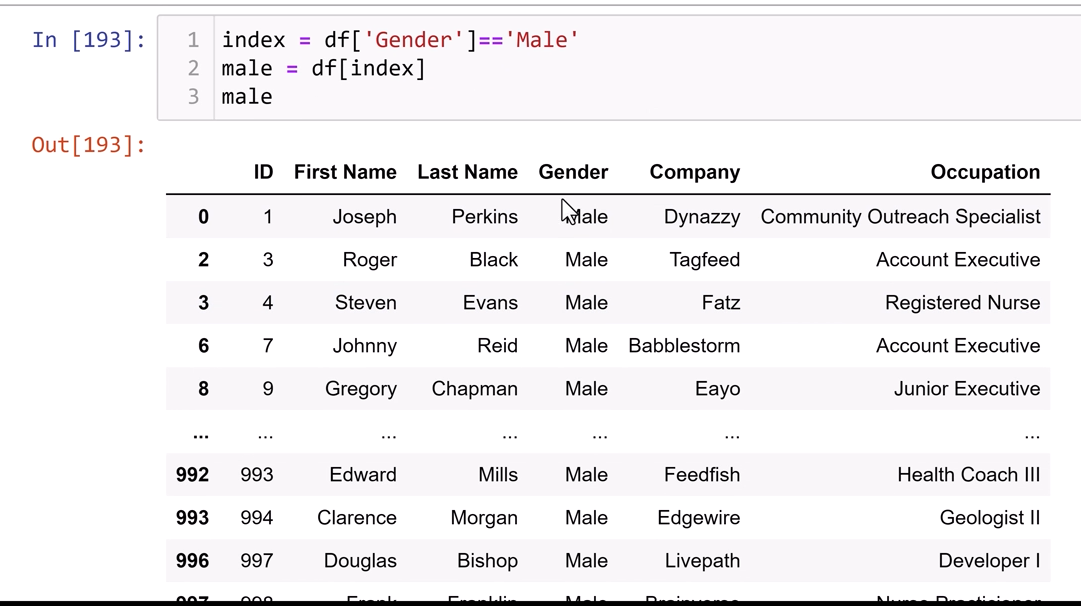Viewport: 1081px width, 606px height.
Task: Click the 'Babblestorm' company cell
Action: [x=684, y=346]
